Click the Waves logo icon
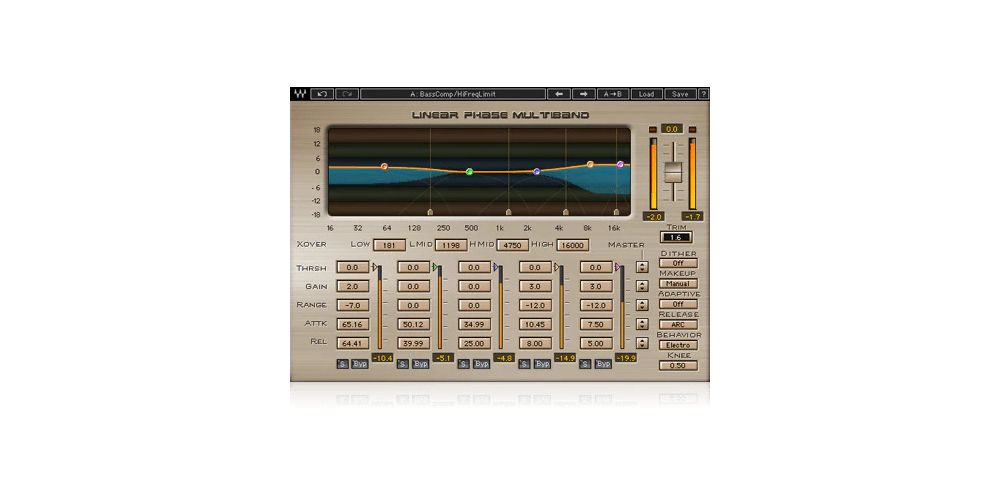This screenshot has width=1000, height=500. pos(299,94)
